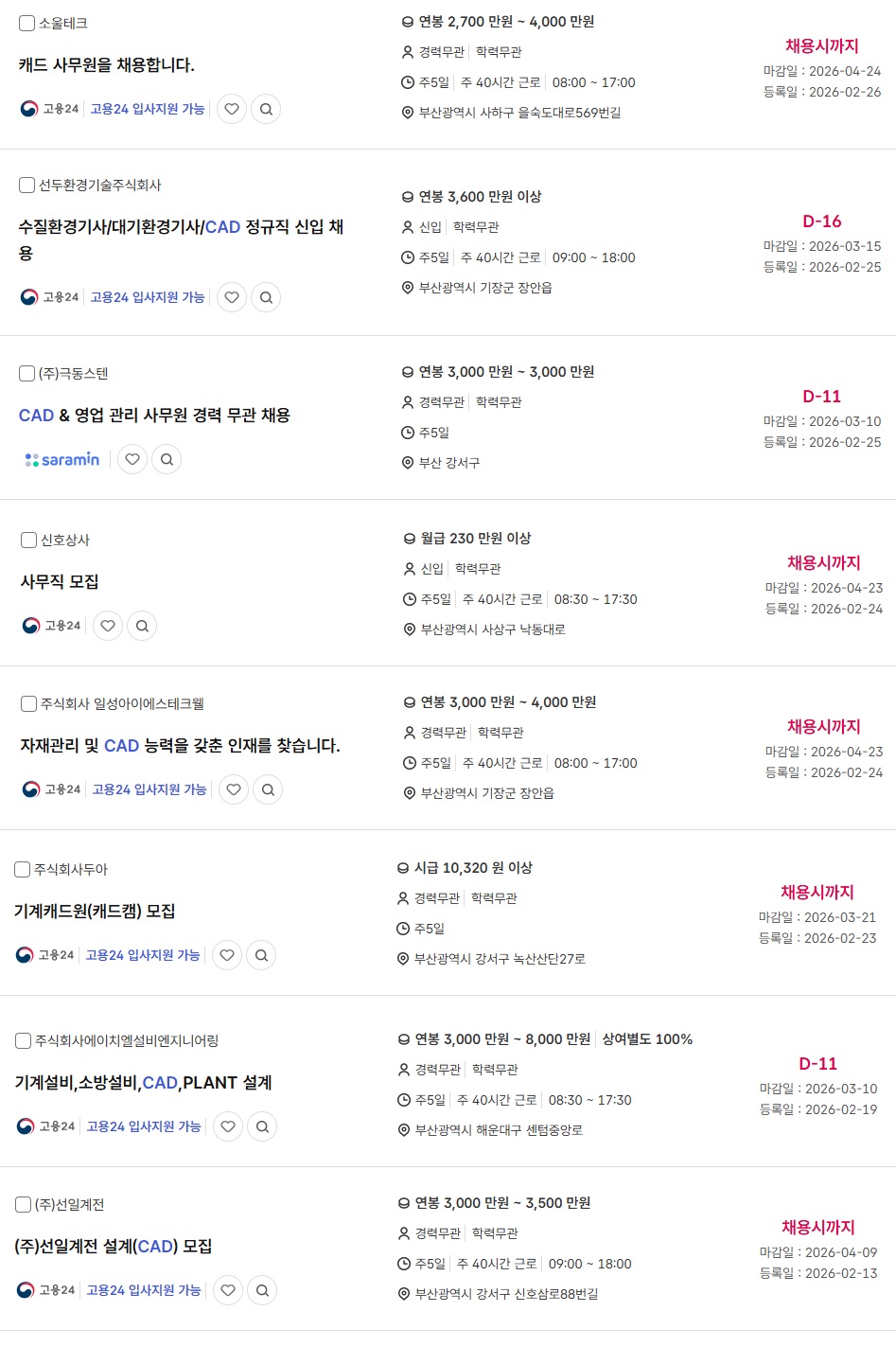Viewport: 896px width, 1347px height.
Task: Preview the (주)극동스텐 job with the magnifier
Action: point(167,459)
